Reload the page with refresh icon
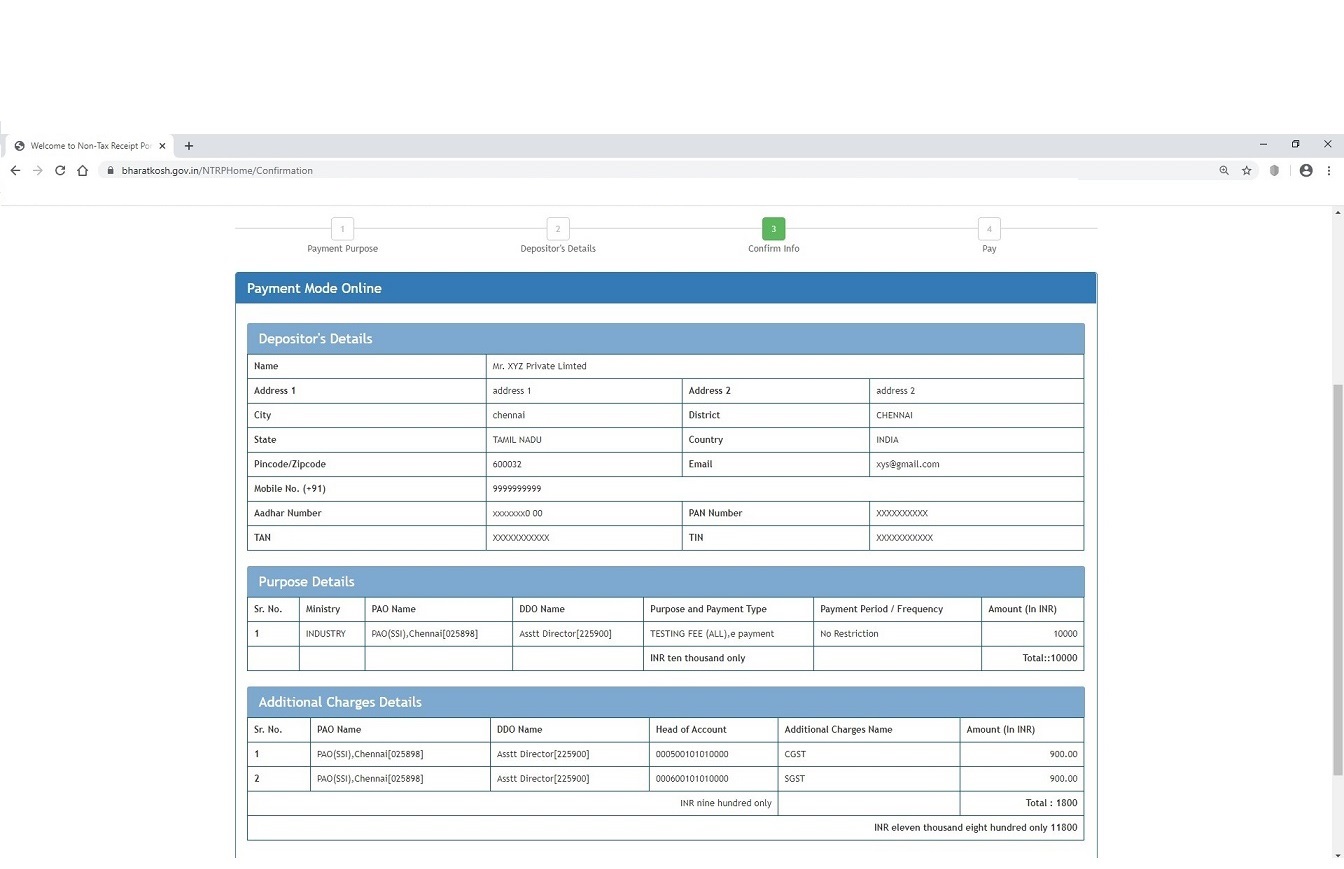Viewport: 1344px width, 869px height. pyautogui.click(x=60, y=171)
